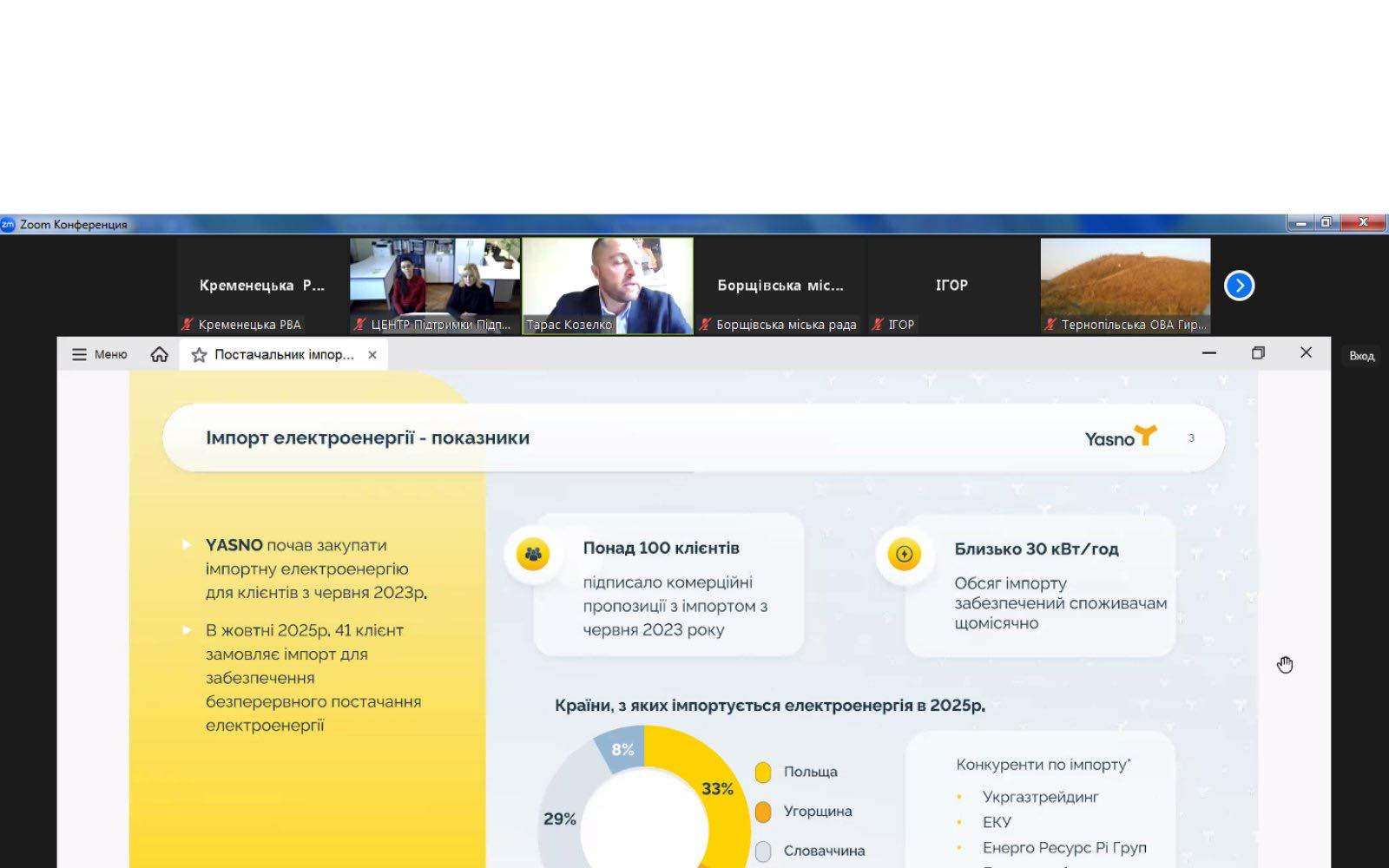Click the Угорщина orange legend swatch
Screen dimensions: 1389x868
(763, 812)
